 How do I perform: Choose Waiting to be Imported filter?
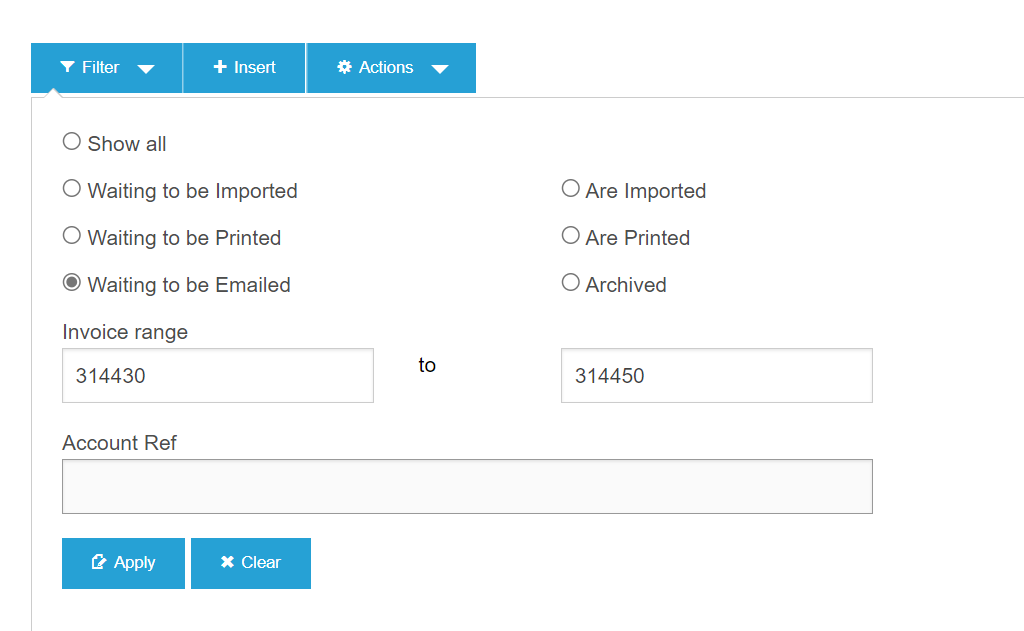[72, 189]
